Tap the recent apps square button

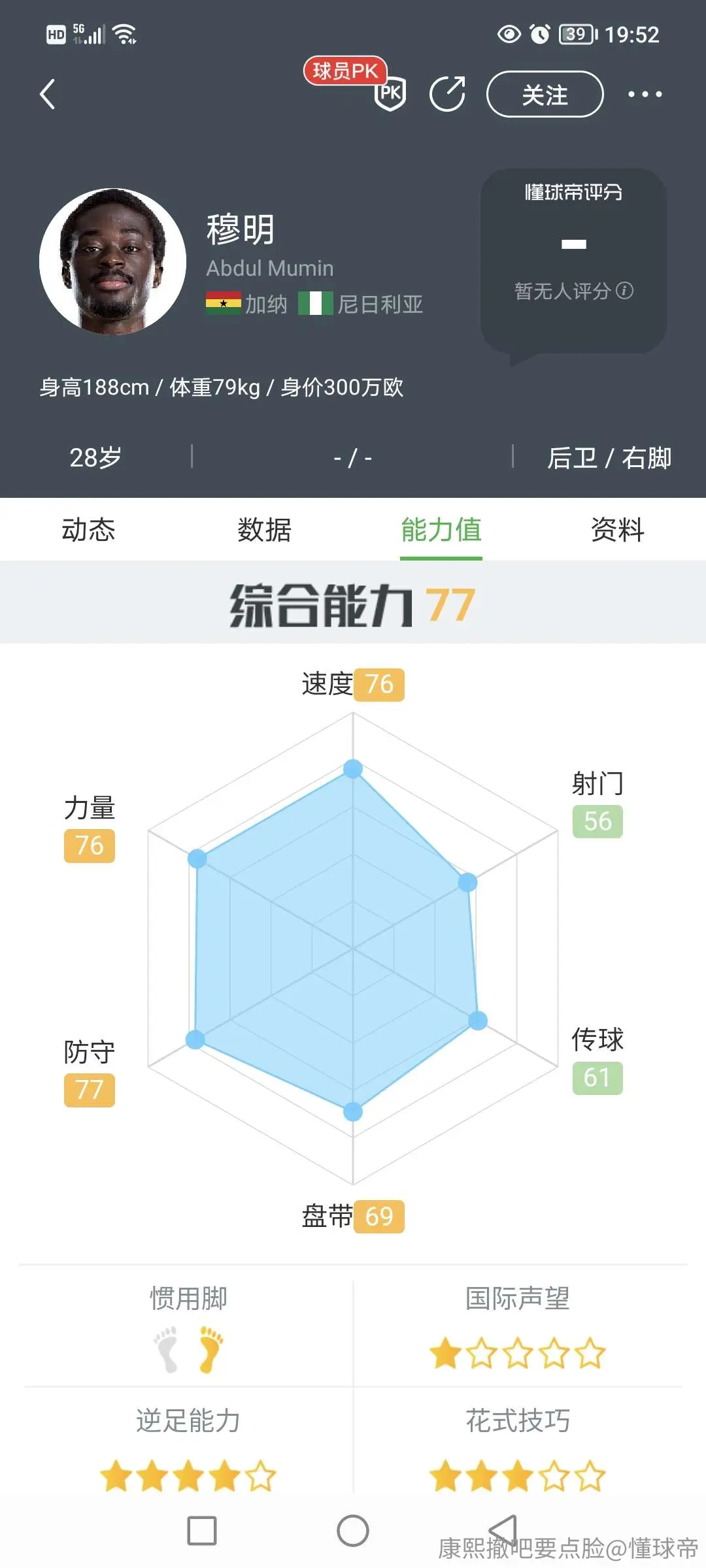tap(201, 1531)
